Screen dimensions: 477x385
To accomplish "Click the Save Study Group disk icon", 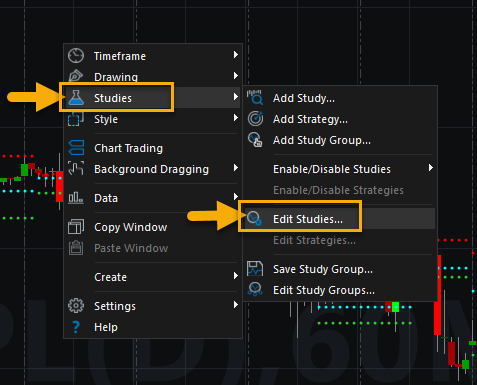I will tap(255, 269).
